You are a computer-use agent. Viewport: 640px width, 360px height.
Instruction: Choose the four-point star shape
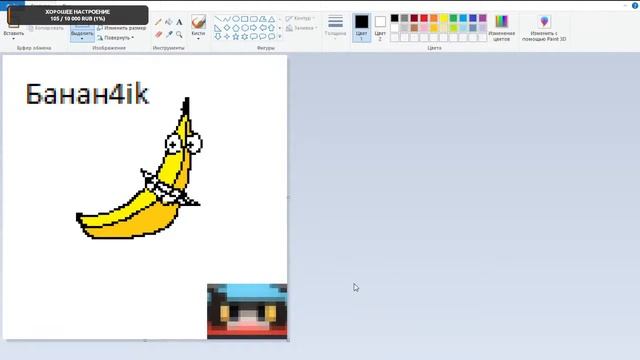point(227,37)
